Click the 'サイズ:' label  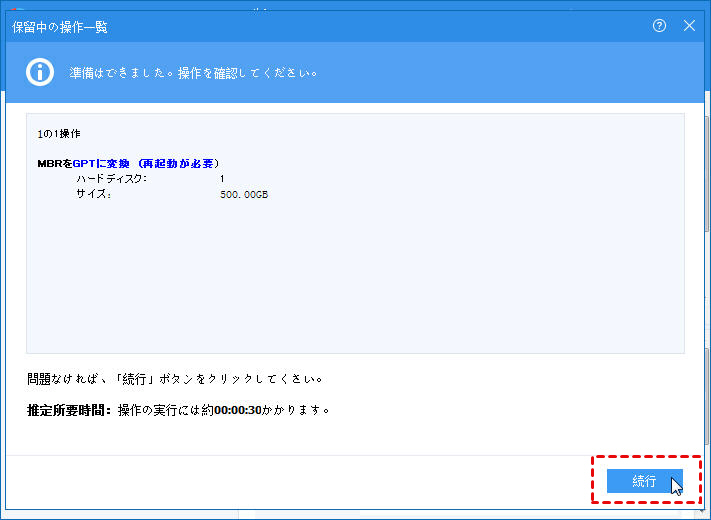94,194
